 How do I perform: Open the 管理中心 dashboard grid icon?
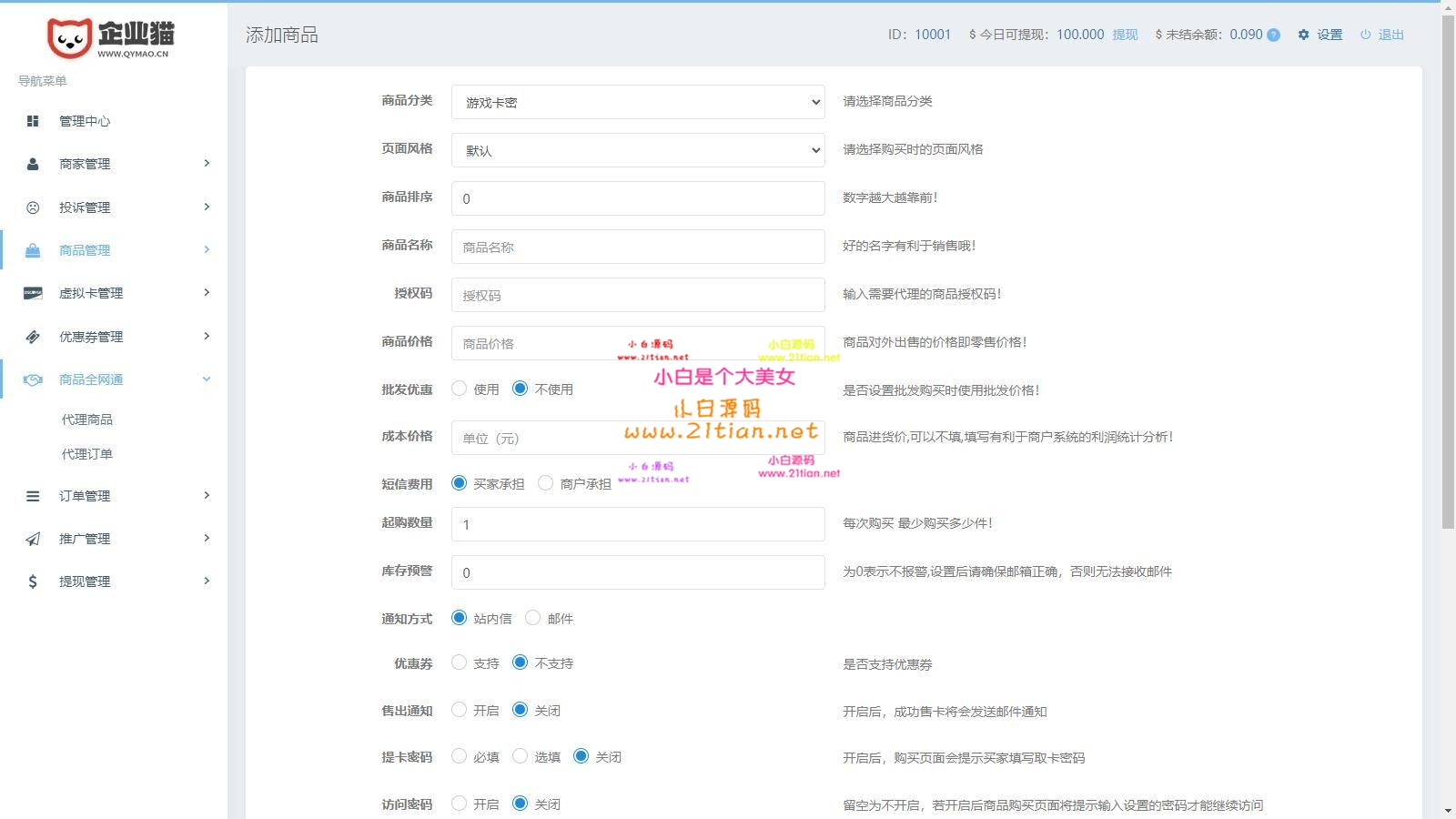[x=34, y=120]
